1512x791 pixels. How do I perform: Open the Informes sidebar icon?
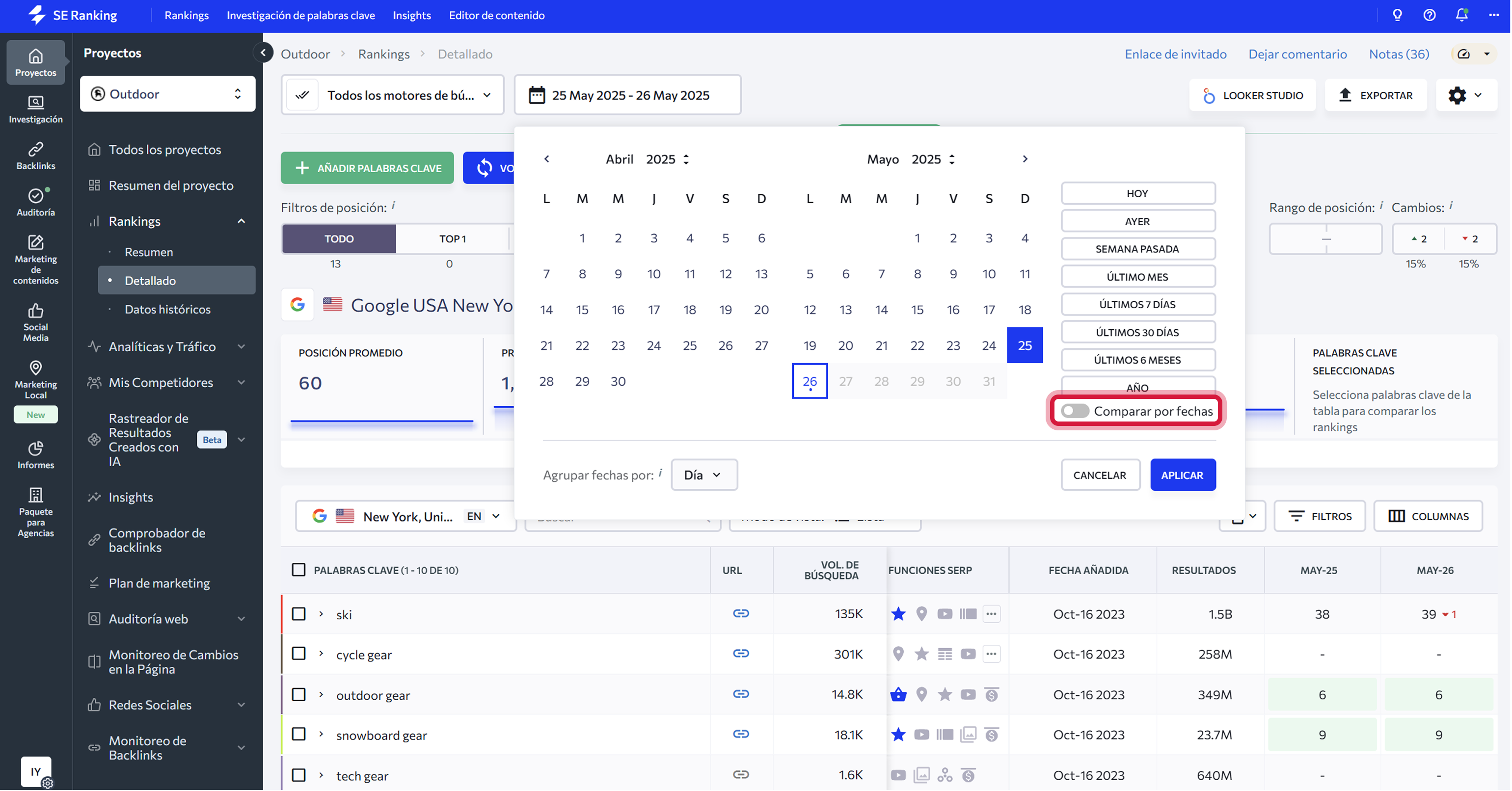tap(36, 455)
